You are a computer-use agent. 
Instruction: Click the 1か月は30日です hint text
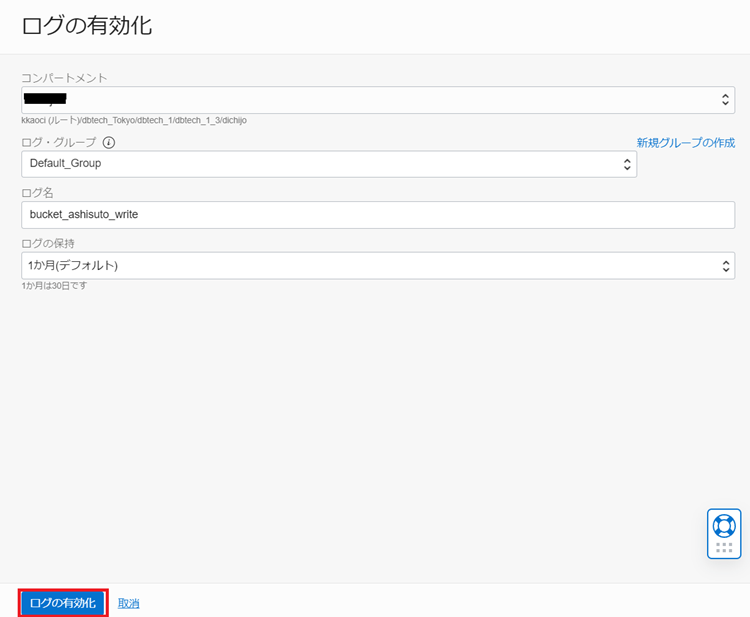55,286
